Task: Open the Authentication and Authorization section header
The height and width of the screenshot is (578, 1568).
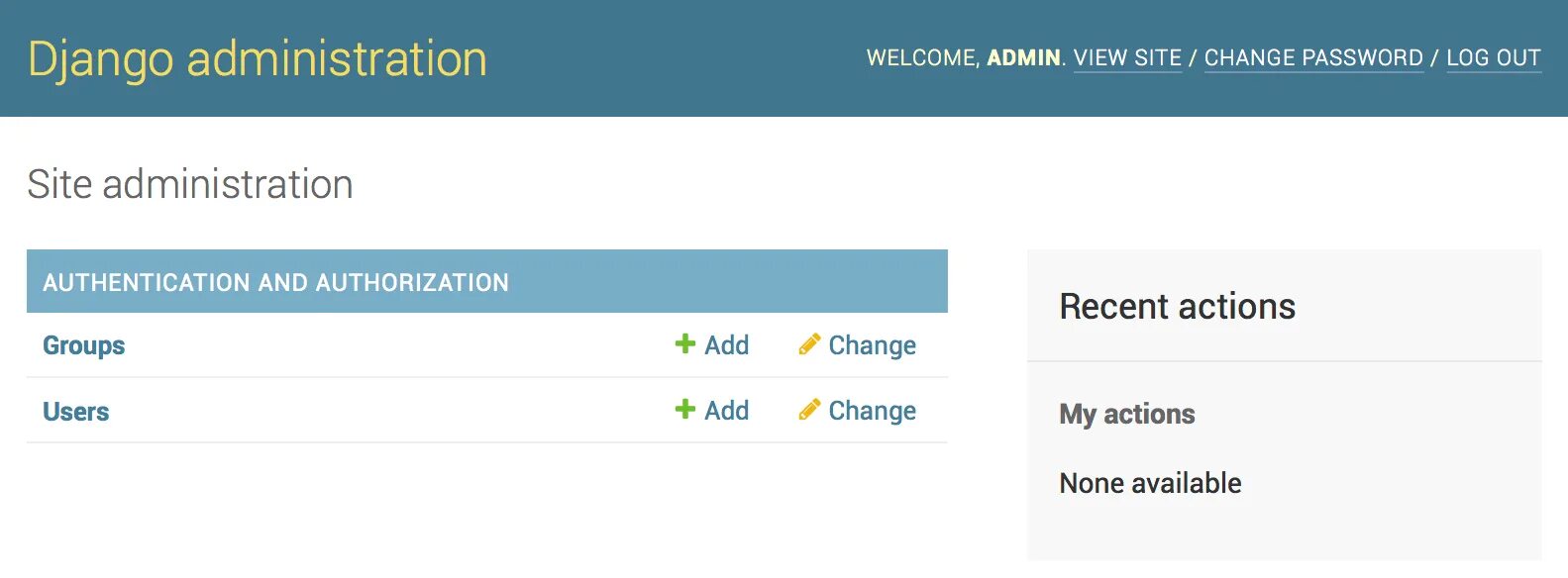Action: click(275, 283)
